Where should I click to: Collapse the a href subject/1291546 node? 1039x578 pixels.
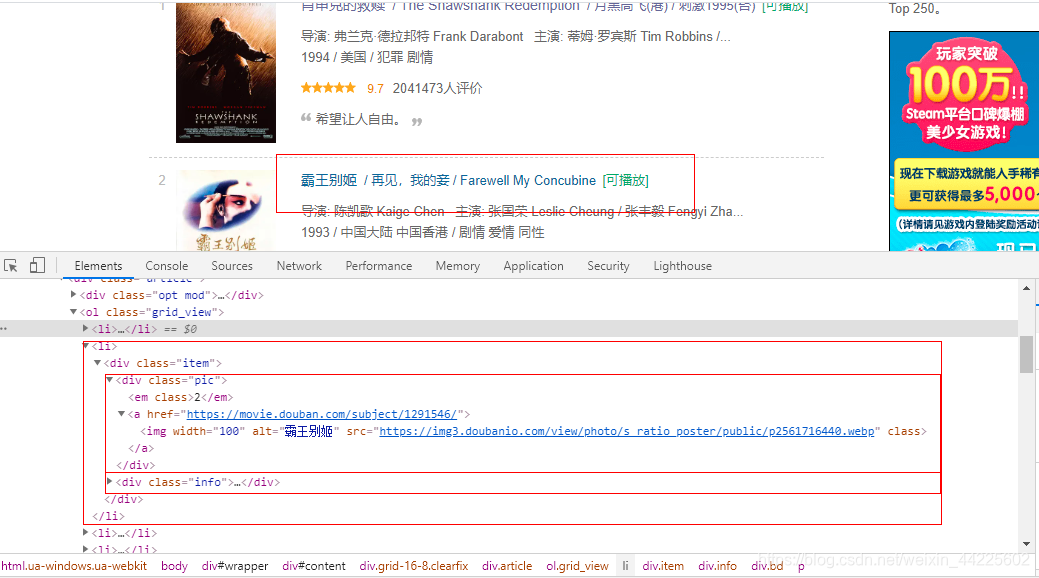[122, 414]
